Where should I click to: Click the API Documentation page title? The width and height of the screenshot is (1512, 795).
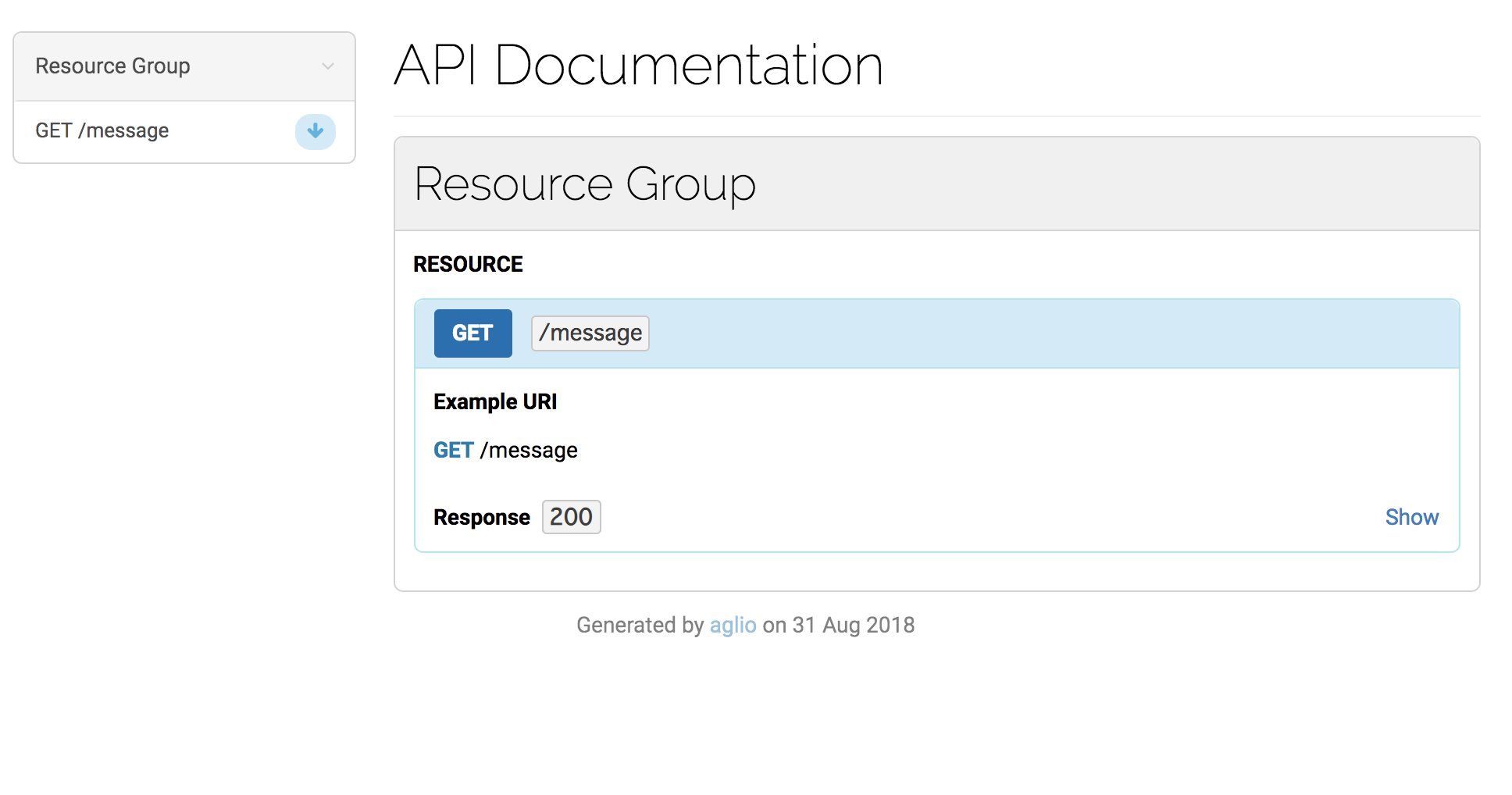[639, 66]
